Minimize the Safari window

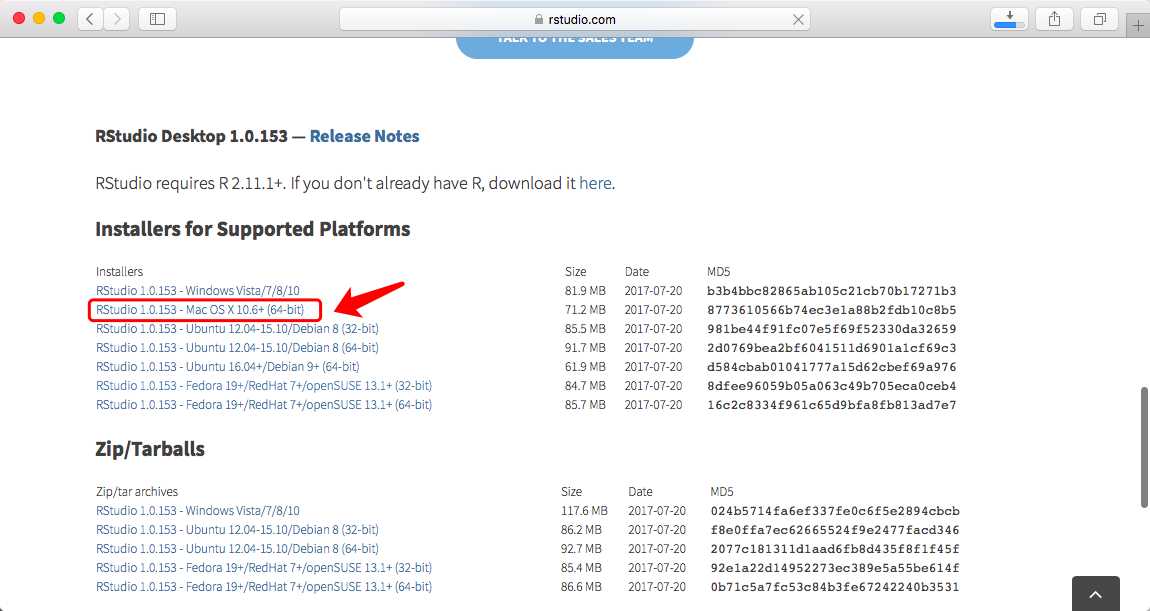tap(39, 18)
